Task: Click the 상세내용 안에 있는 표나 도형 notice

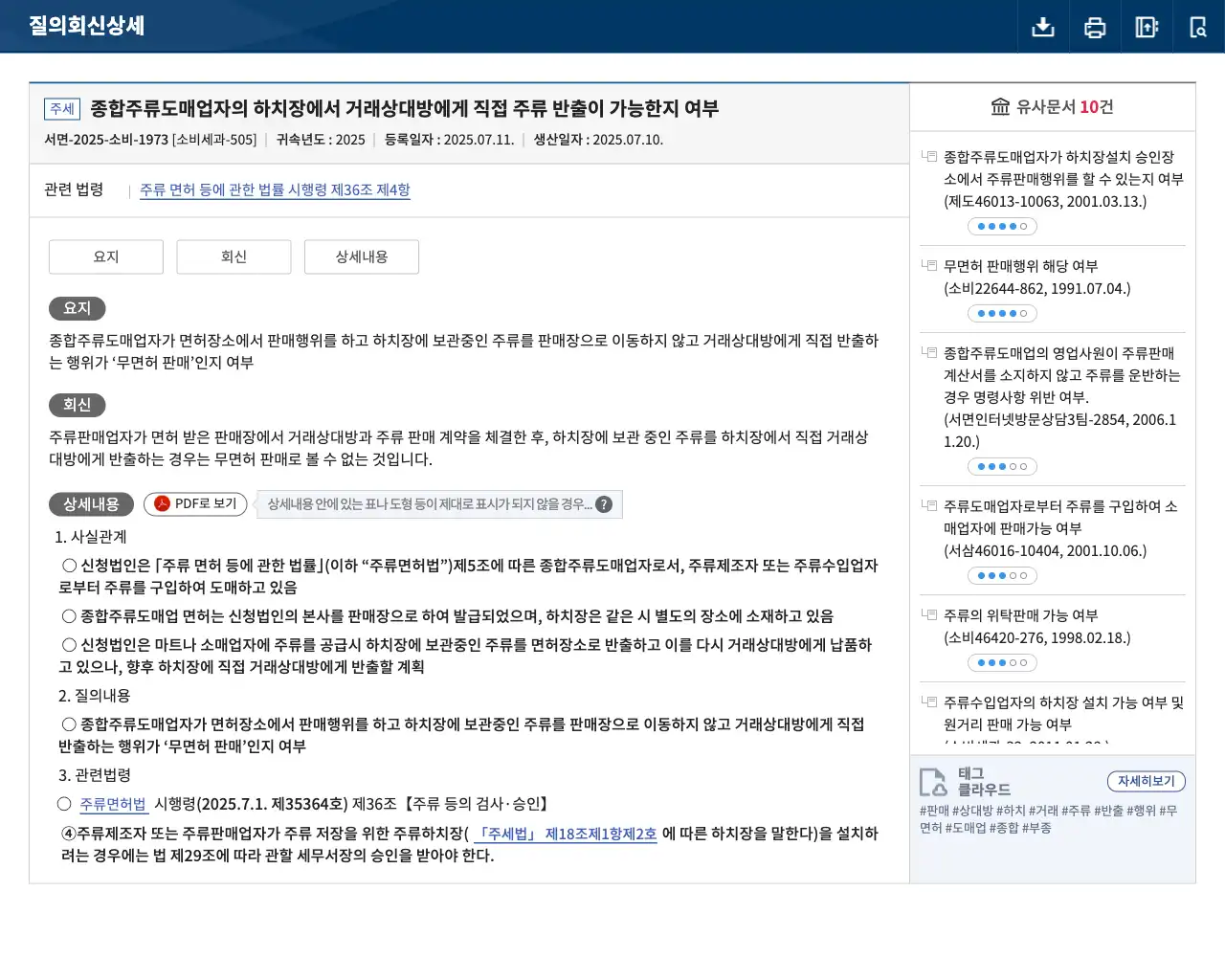Action: click(x=439, y=504)
